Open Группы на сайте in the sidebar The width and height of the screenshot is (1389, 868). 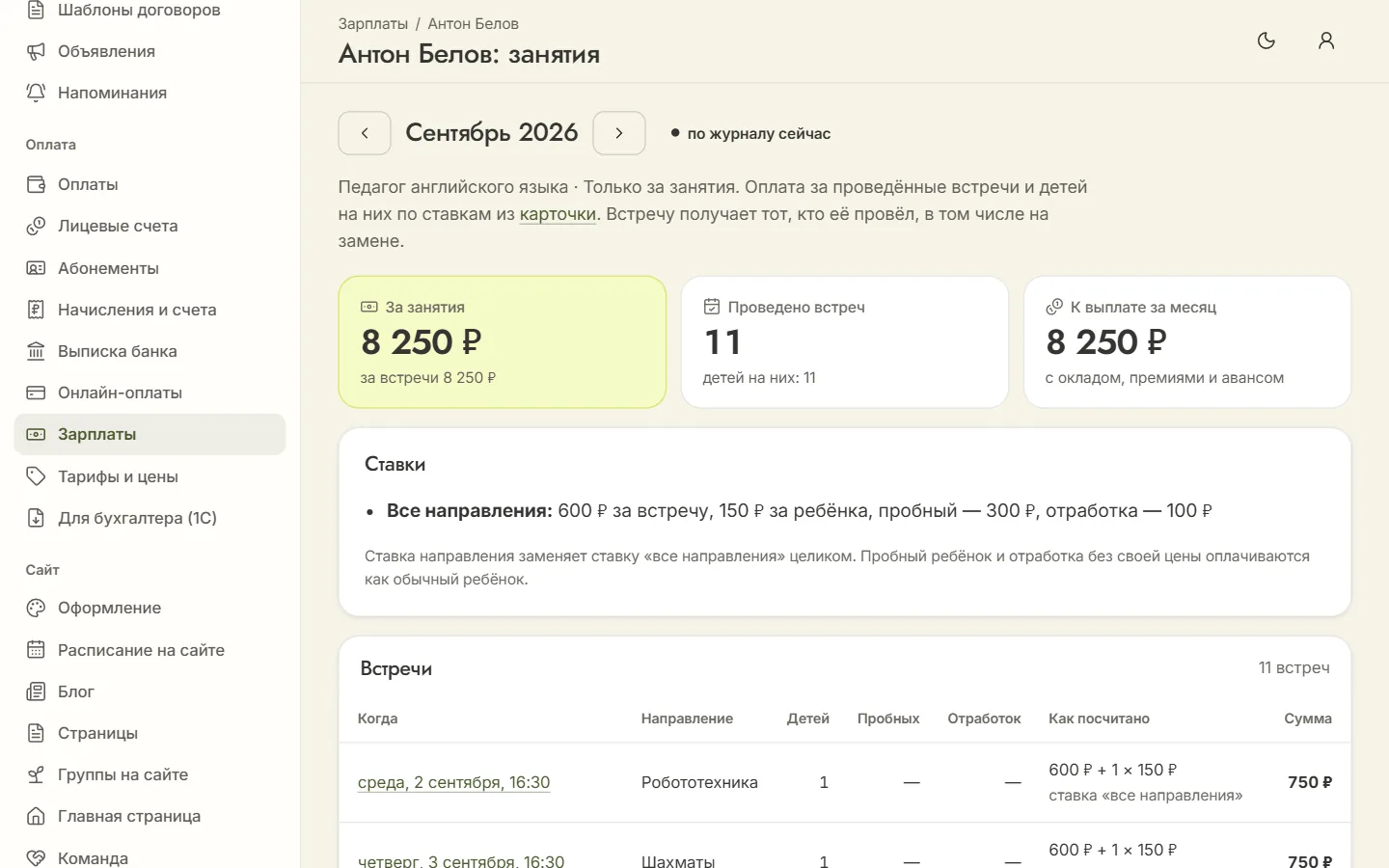(x=150, y=774)
